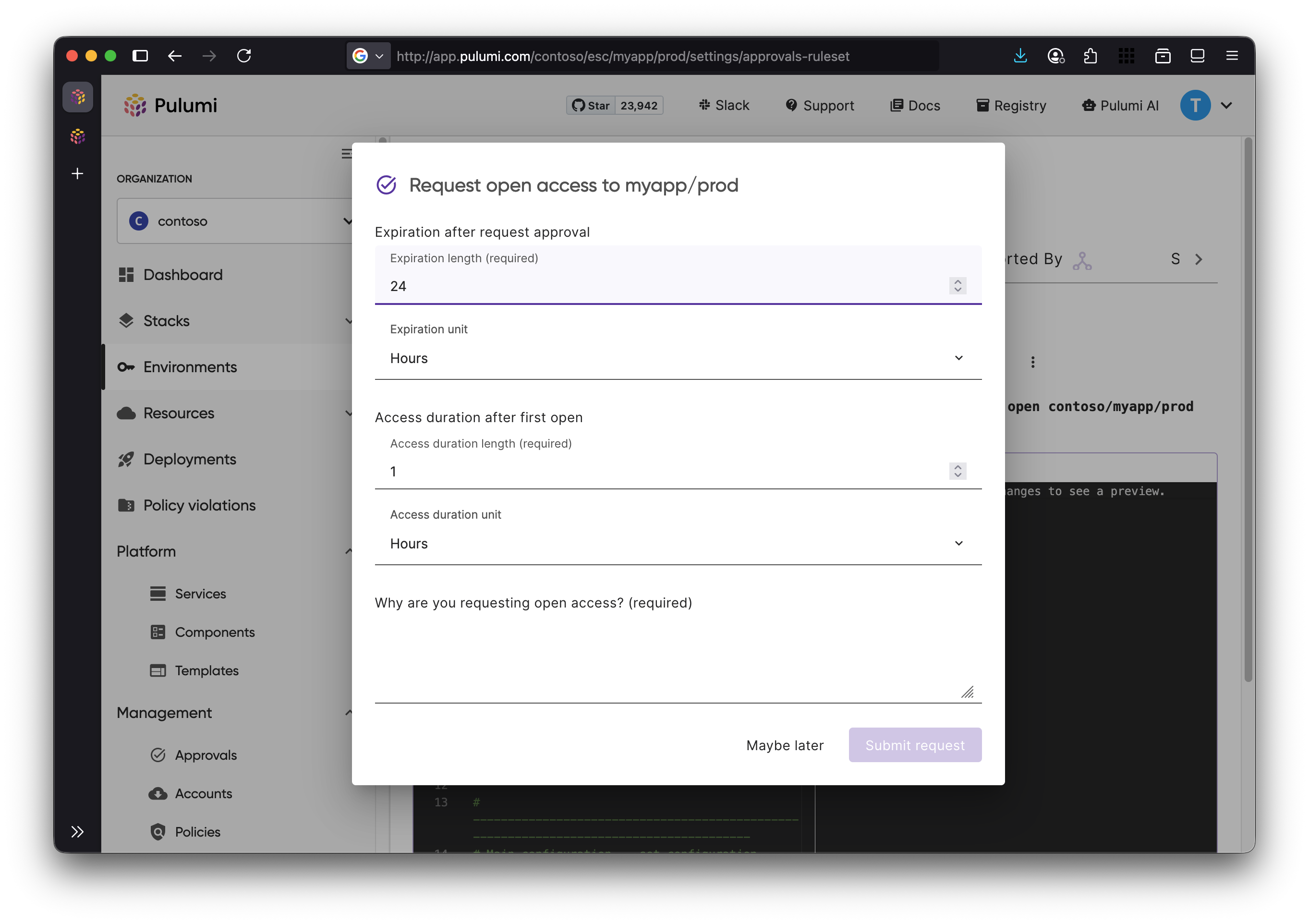This screenshot has width=1309, height=924.
Task: Click the browser downloads icon
Action: coord(1020,56)
